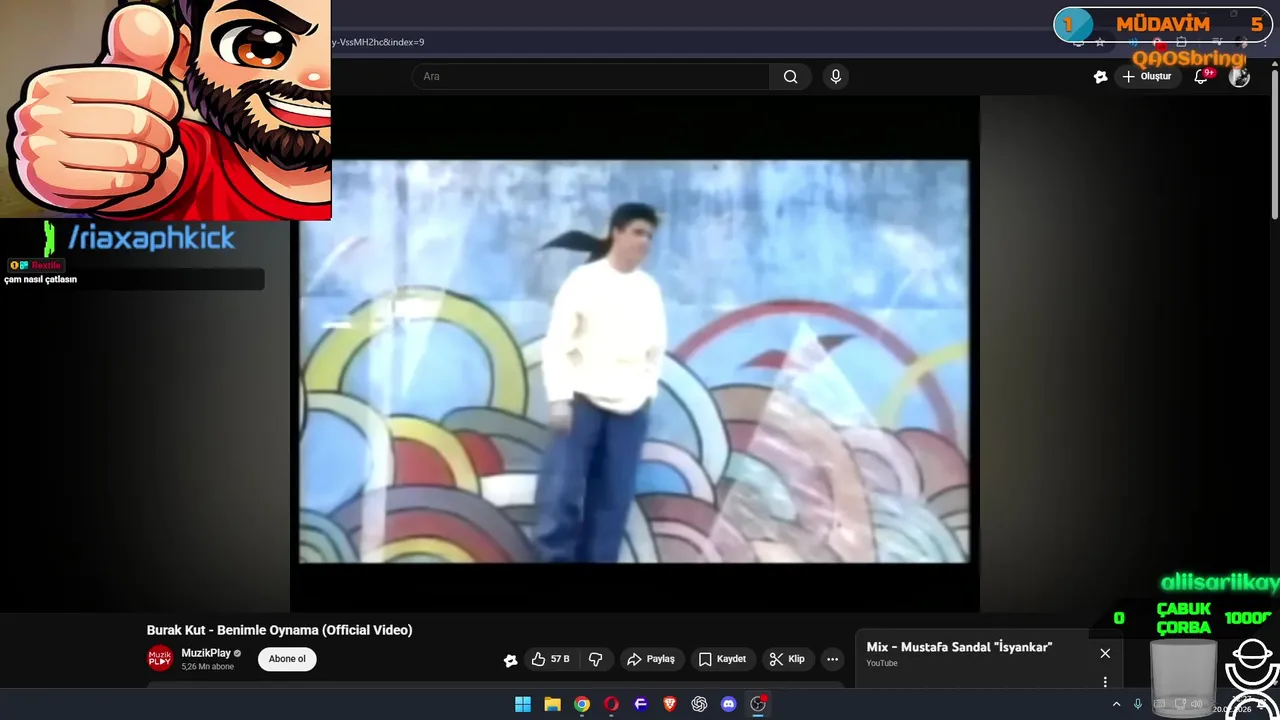Open the Mix - Mustafa Sandal İşyankar card
The width and height of the screenshot is (1280, 720).
pos(959,648)
